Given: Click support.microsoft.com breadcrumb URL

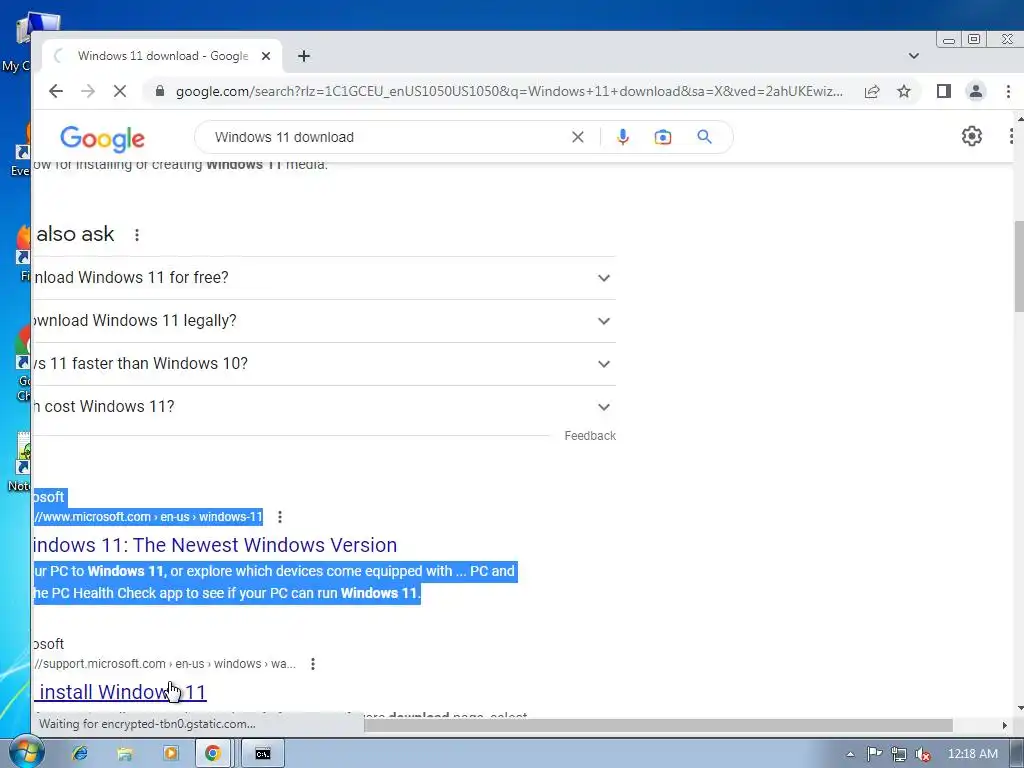Looking at the screenshot, I should [x=165, y=664].
